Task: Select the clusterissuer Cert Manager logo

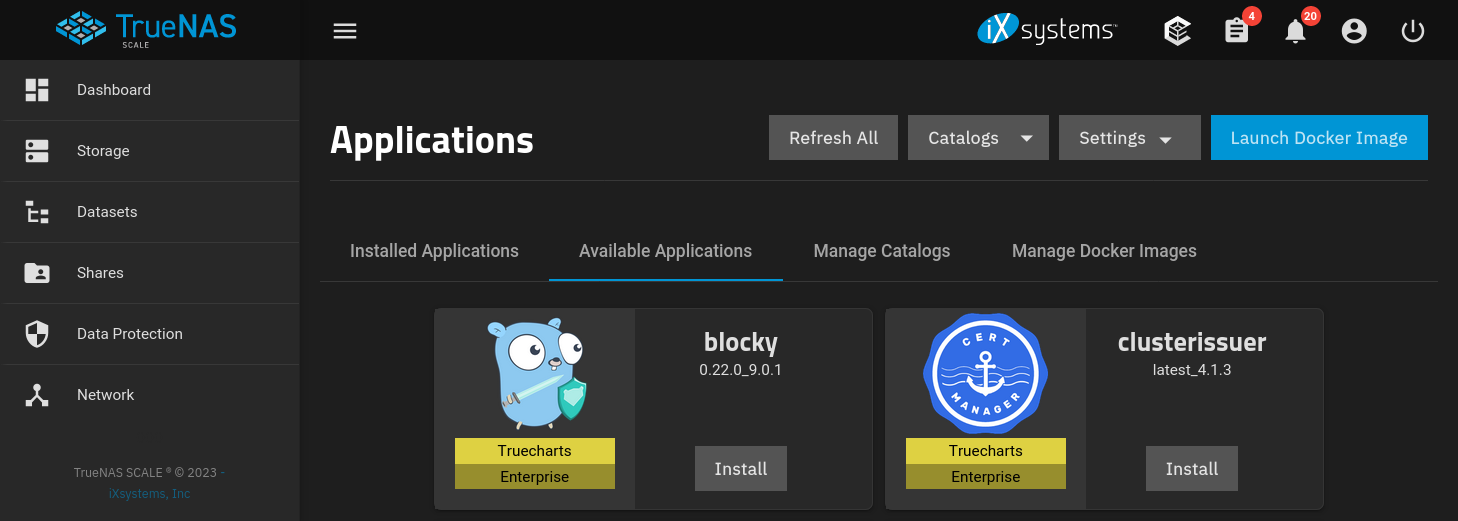Action: pos(986,374)
